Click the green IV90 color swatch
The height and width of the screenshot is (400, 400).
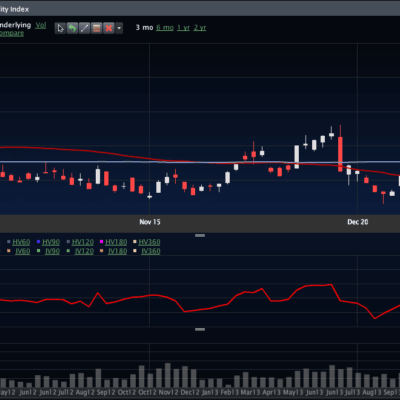[x=39, y=251]
